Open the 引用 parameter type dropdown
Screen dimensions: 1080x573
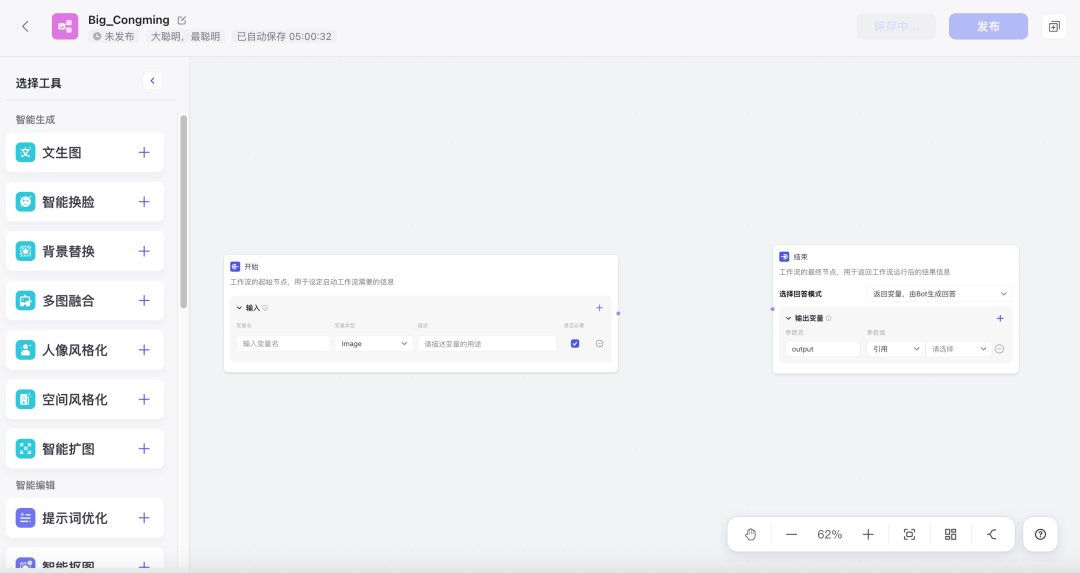pos(895,349)
